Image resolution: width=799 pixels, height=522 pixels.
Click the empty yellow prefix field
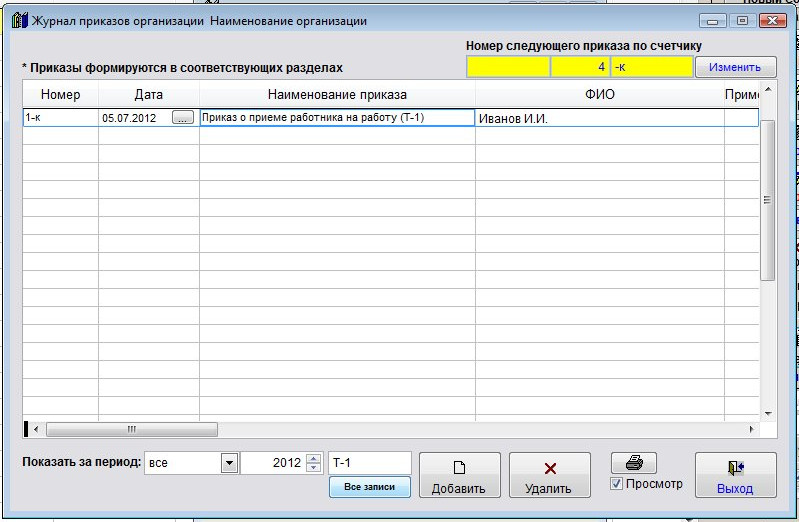click(508, 67)
